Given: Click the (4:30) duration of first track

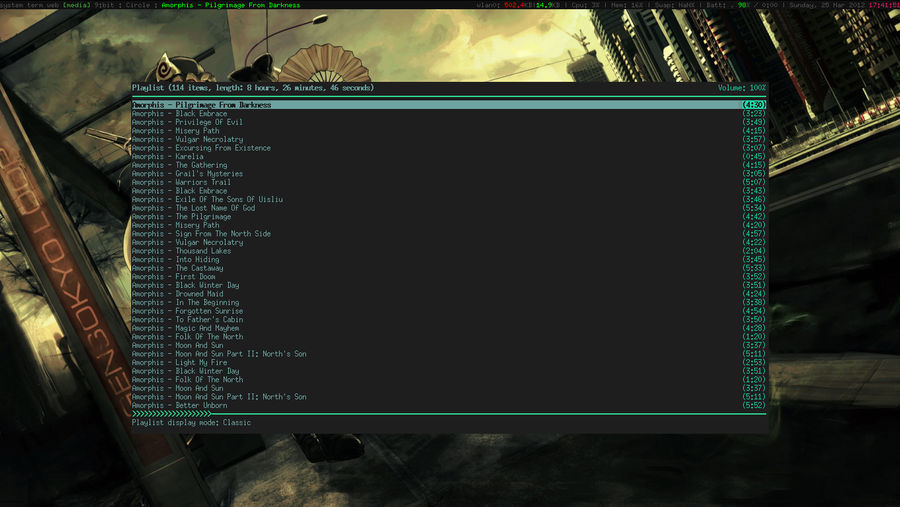Looking at the screenshot, I should click(x=754, y=105).
